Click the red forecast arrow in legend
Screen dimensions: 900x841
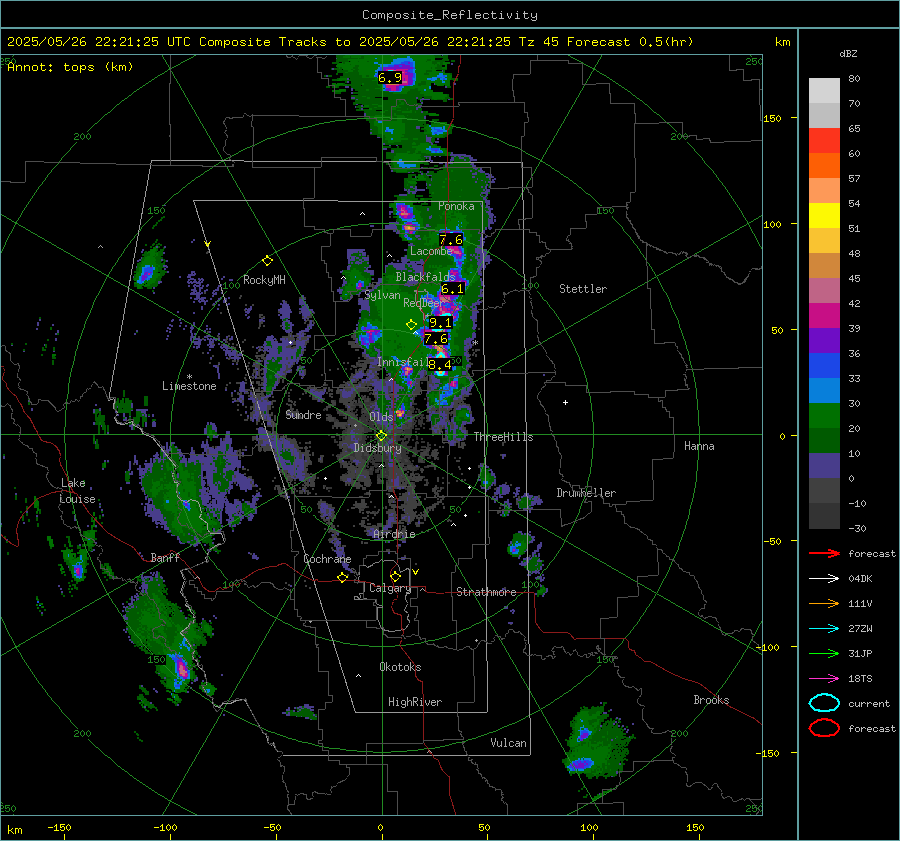coord(824,553)
